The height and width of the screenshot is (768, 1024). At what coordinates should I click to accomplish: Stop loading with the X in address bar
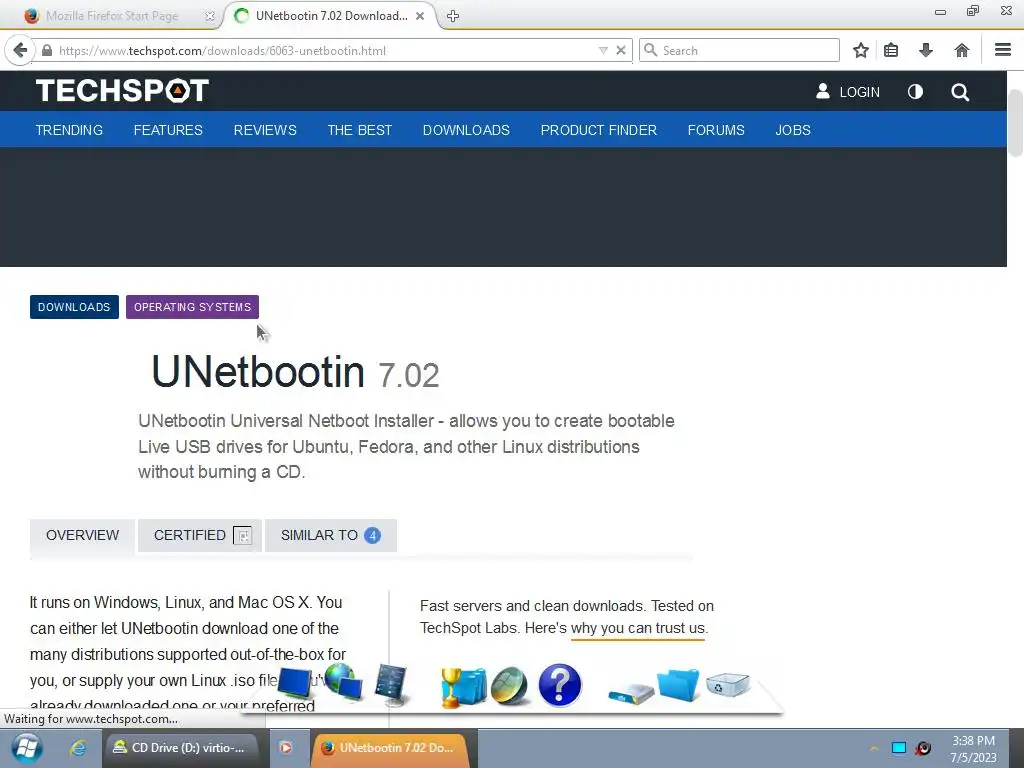(620, 50)
